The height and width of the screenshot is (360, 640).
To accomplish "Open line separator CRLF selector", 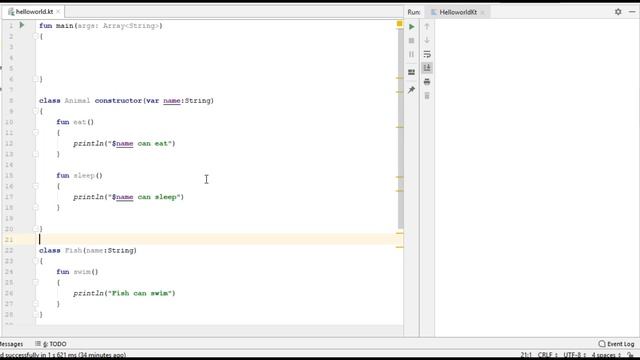I will click(x=547, y=355).
